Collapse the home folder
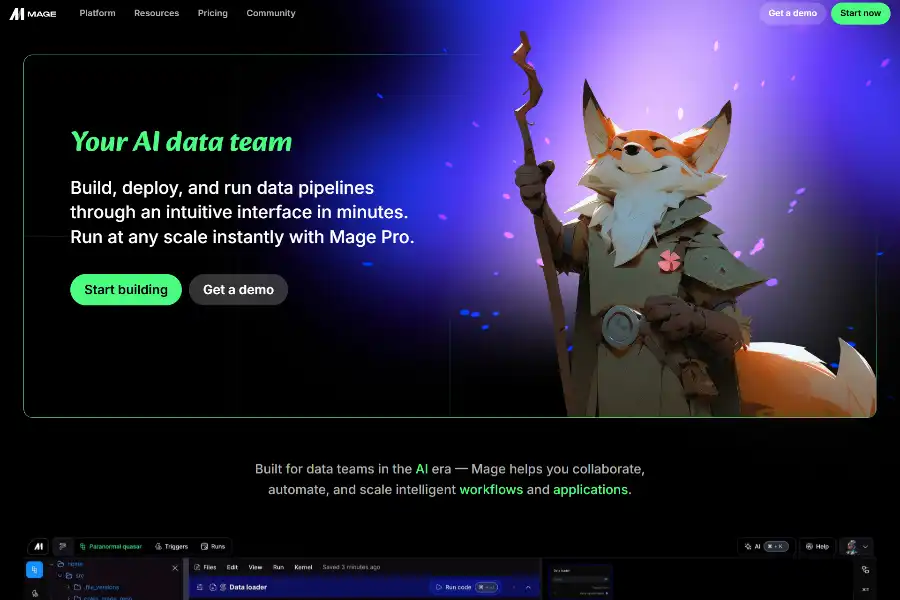The height and width of the screenshot is (600, 900). pyautogui.click(x=52, y=564)
